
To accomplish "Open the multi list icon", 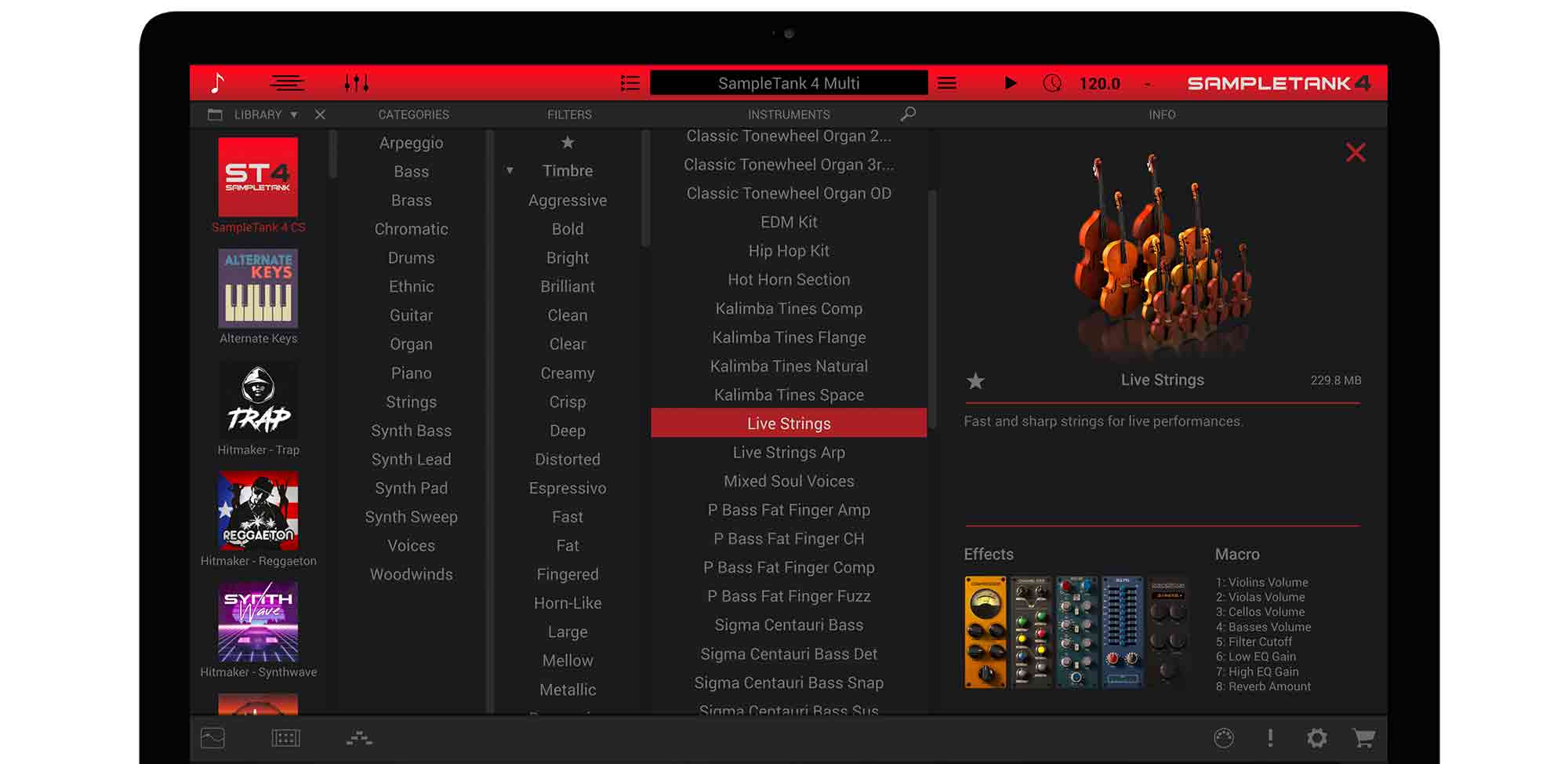I will point(630,83).
